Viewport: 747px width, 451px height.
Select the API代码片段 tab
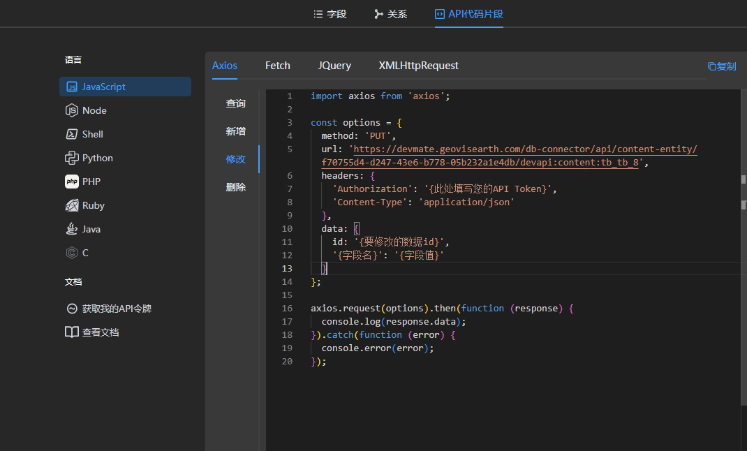pos(469,14)
